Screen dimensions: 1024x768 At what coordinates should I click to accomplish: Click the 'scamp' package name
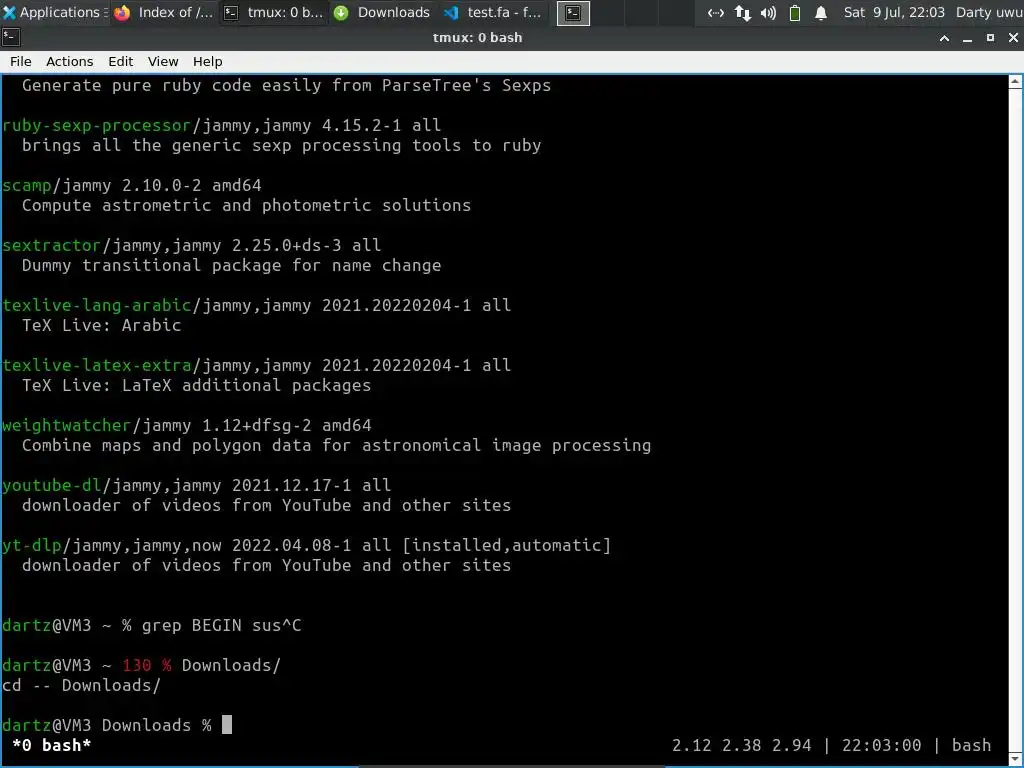coord(27,185)
